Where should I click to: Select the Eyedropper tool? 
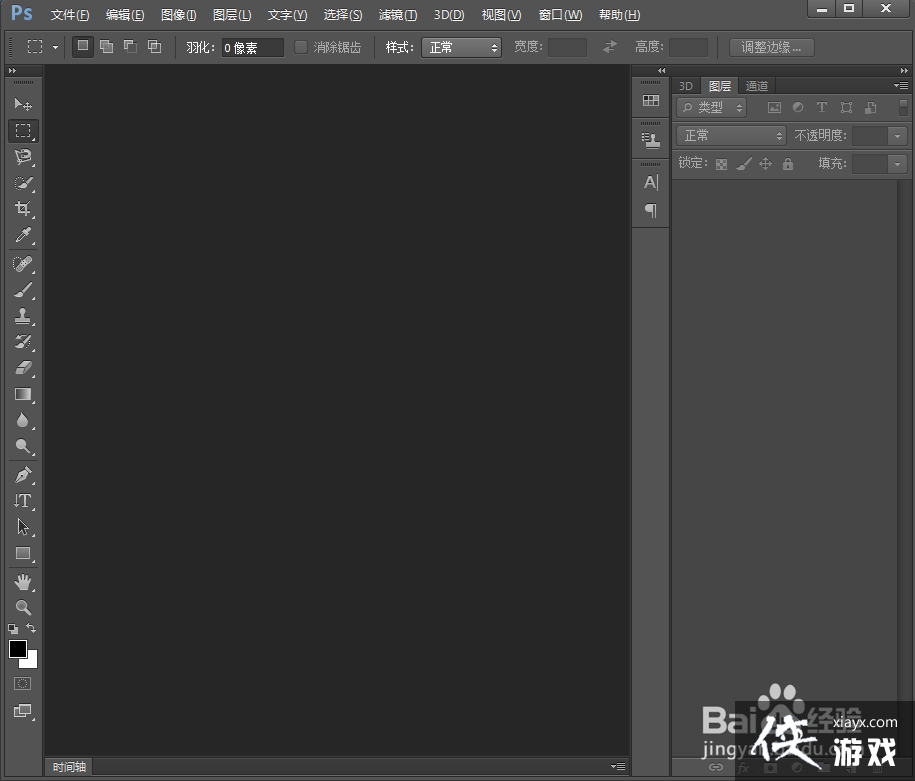pyautogui.click(x=23, y=236)
